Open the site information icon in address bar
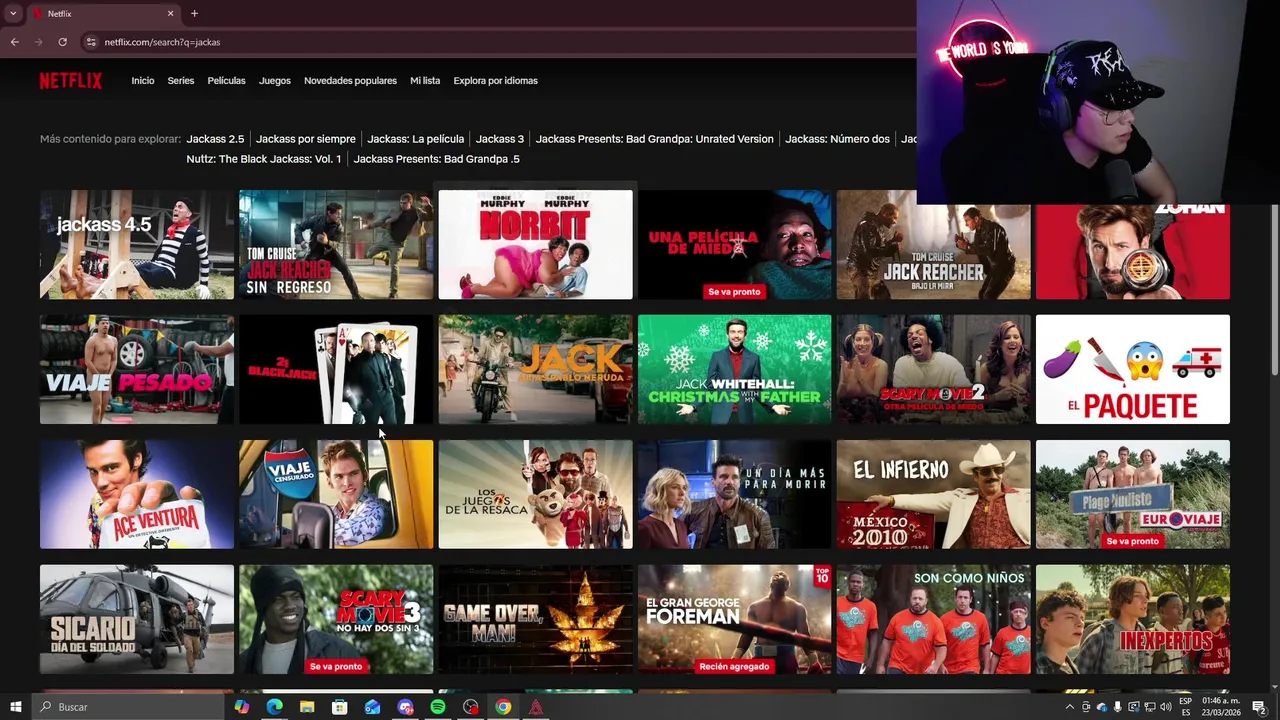Viewport: 1280px width, 720px height. click(x=91, y=42)
